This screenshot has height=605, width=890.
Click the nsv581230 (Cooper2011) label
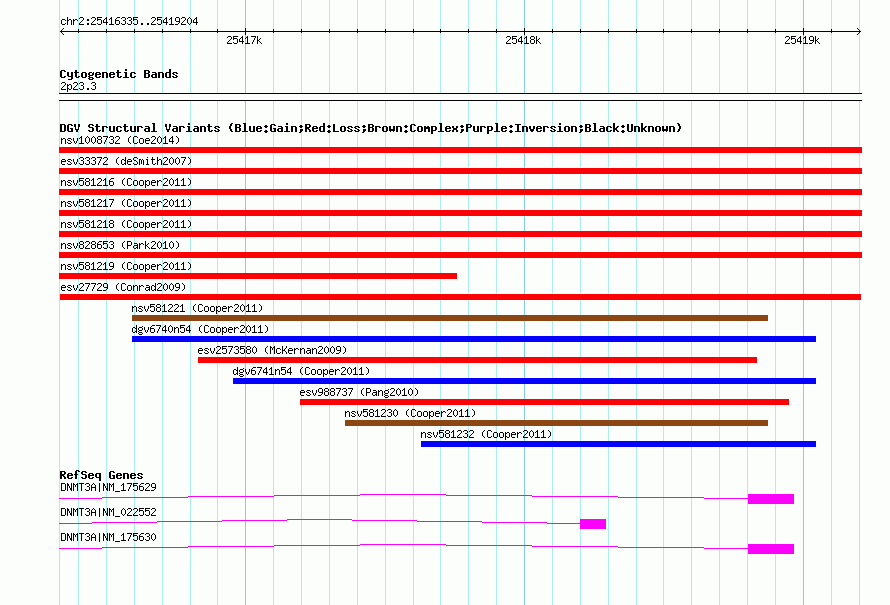point(410,413)
